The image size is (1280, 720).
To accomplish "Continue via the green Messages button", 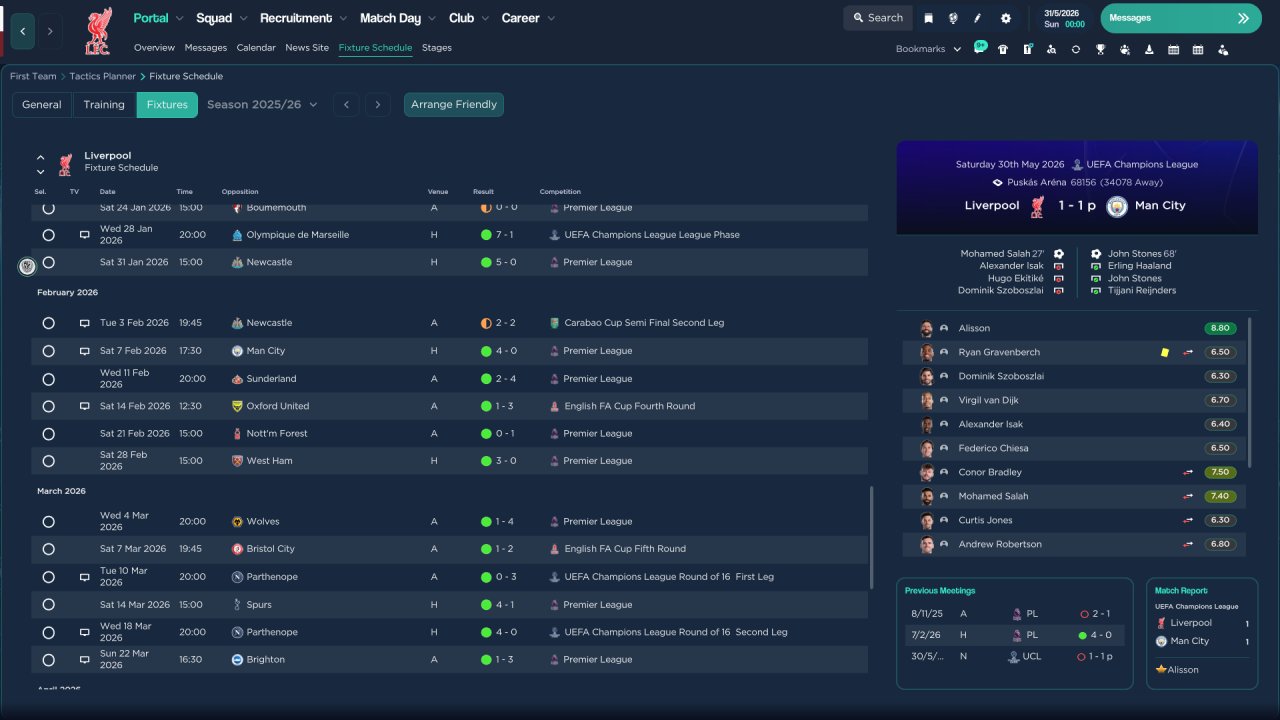I will point(1181,18).
